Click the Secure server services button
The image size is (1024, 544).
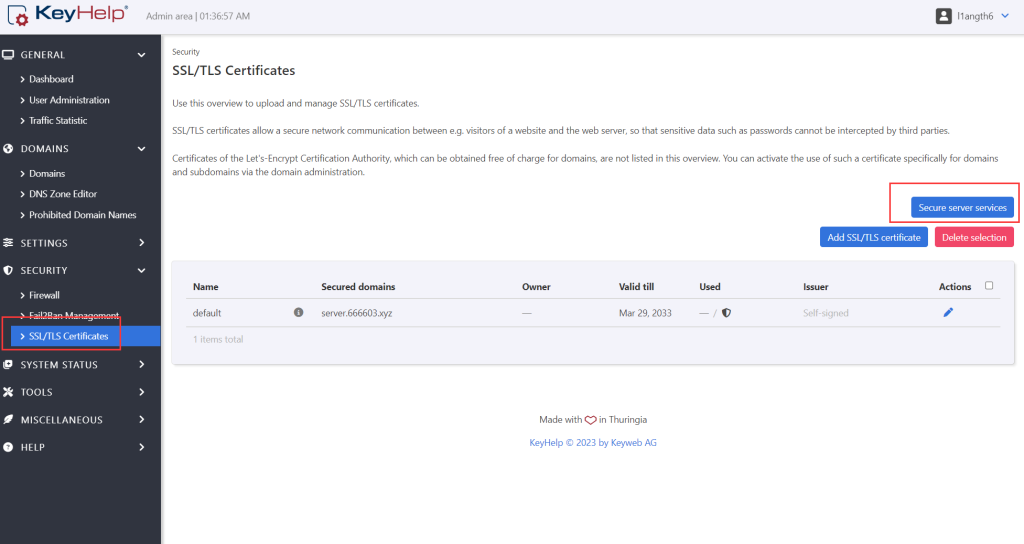click(x=962, y=207)
